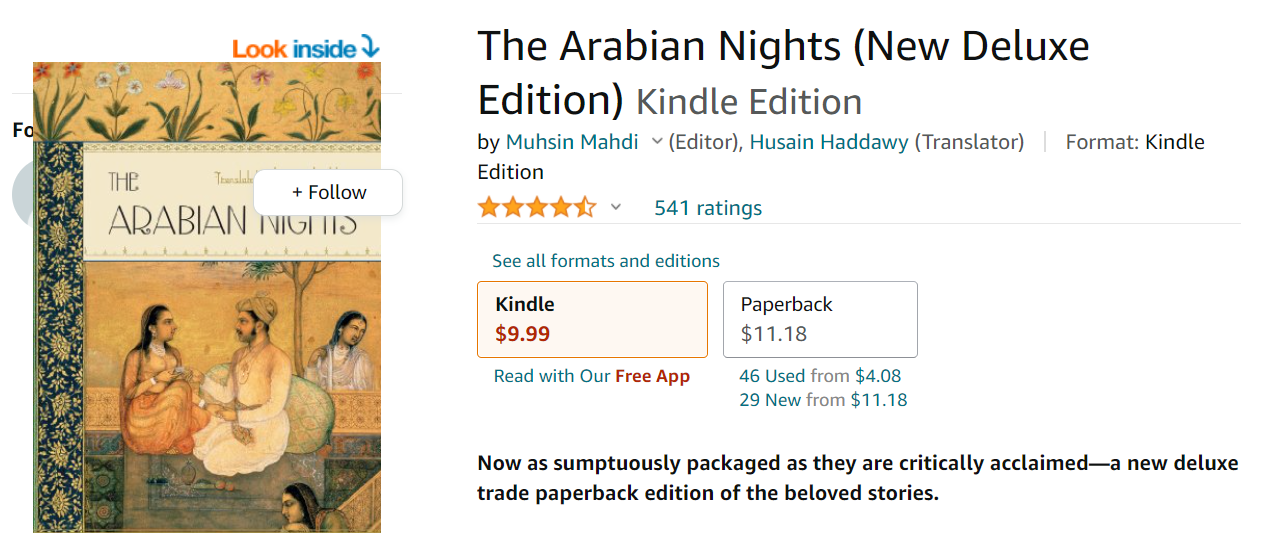1280x533 pixels.
Task: Click the orange star rating icons
Action: point(536,208)
